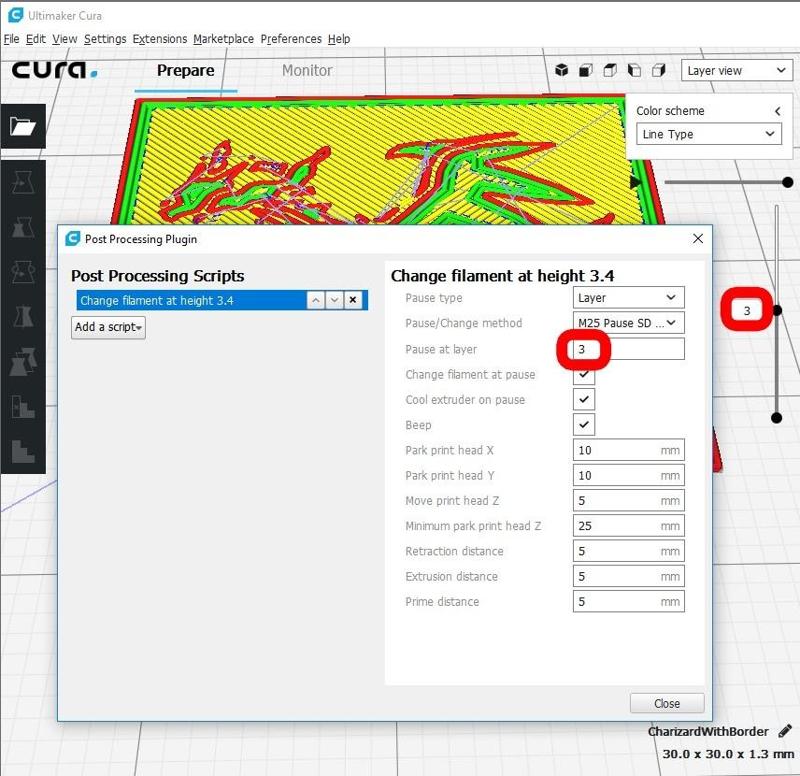Click the CharizardWithBorder job name
Image resolution: width=800 pixels, height=776 pixels.
pos(708,731)
